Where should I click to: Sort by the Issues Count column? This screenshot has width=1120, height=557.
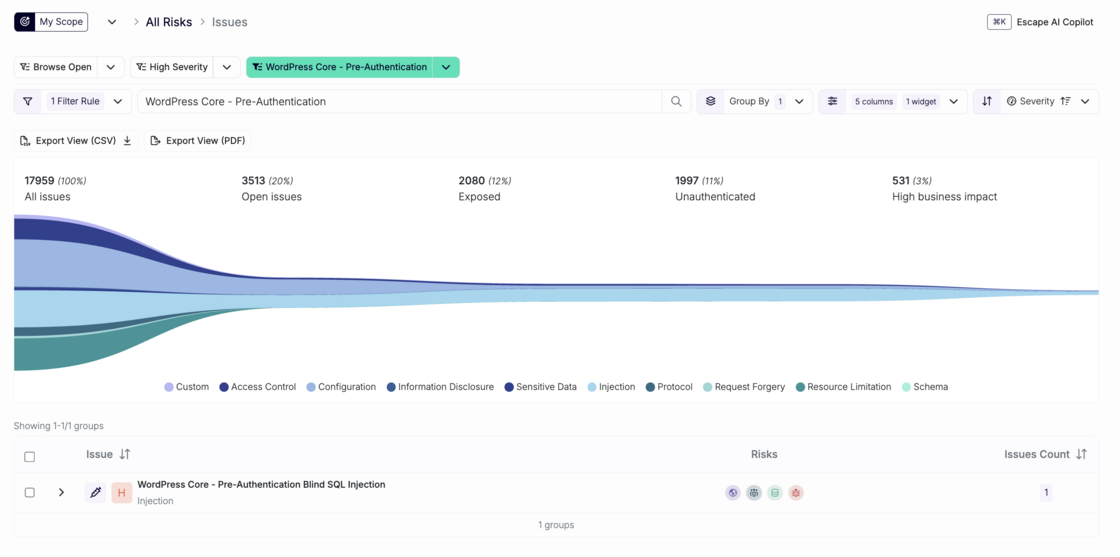[x=1046, y=454]
